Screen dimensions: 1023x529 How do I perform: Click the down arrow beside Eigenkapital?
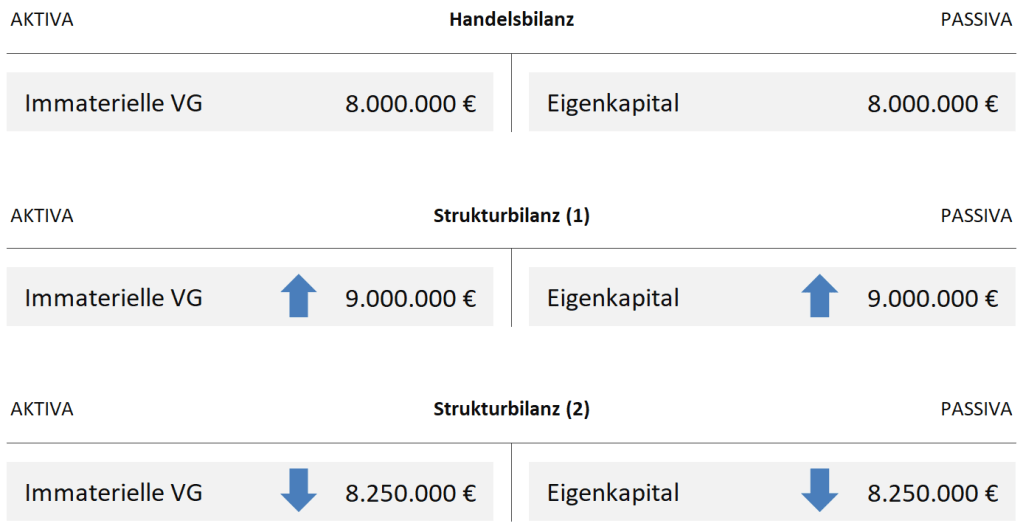(x=821, y=491)
